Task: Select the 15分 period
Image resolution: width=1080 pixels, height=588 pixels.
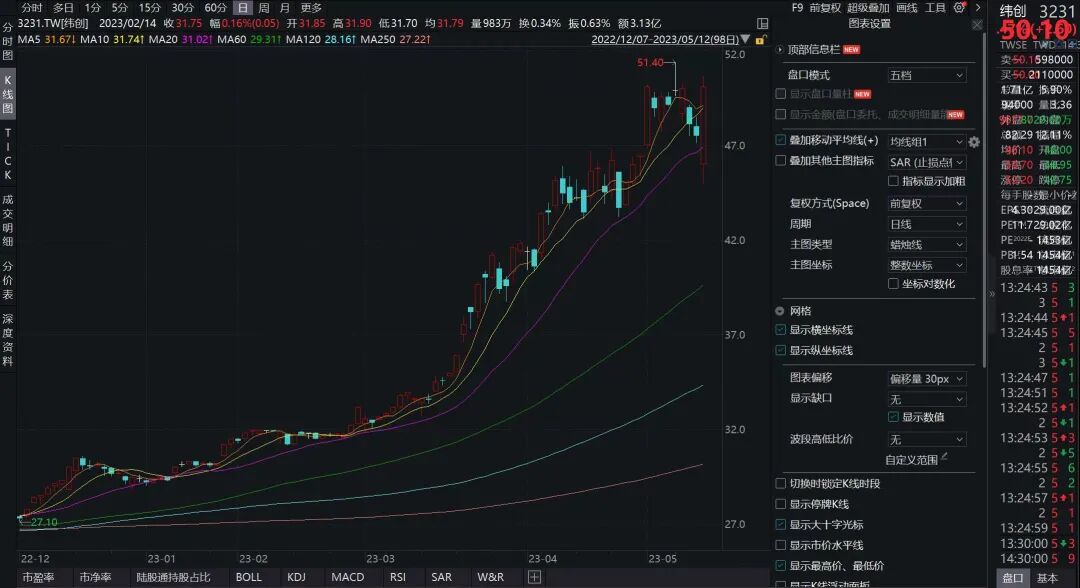Action: tap(149, 8)
